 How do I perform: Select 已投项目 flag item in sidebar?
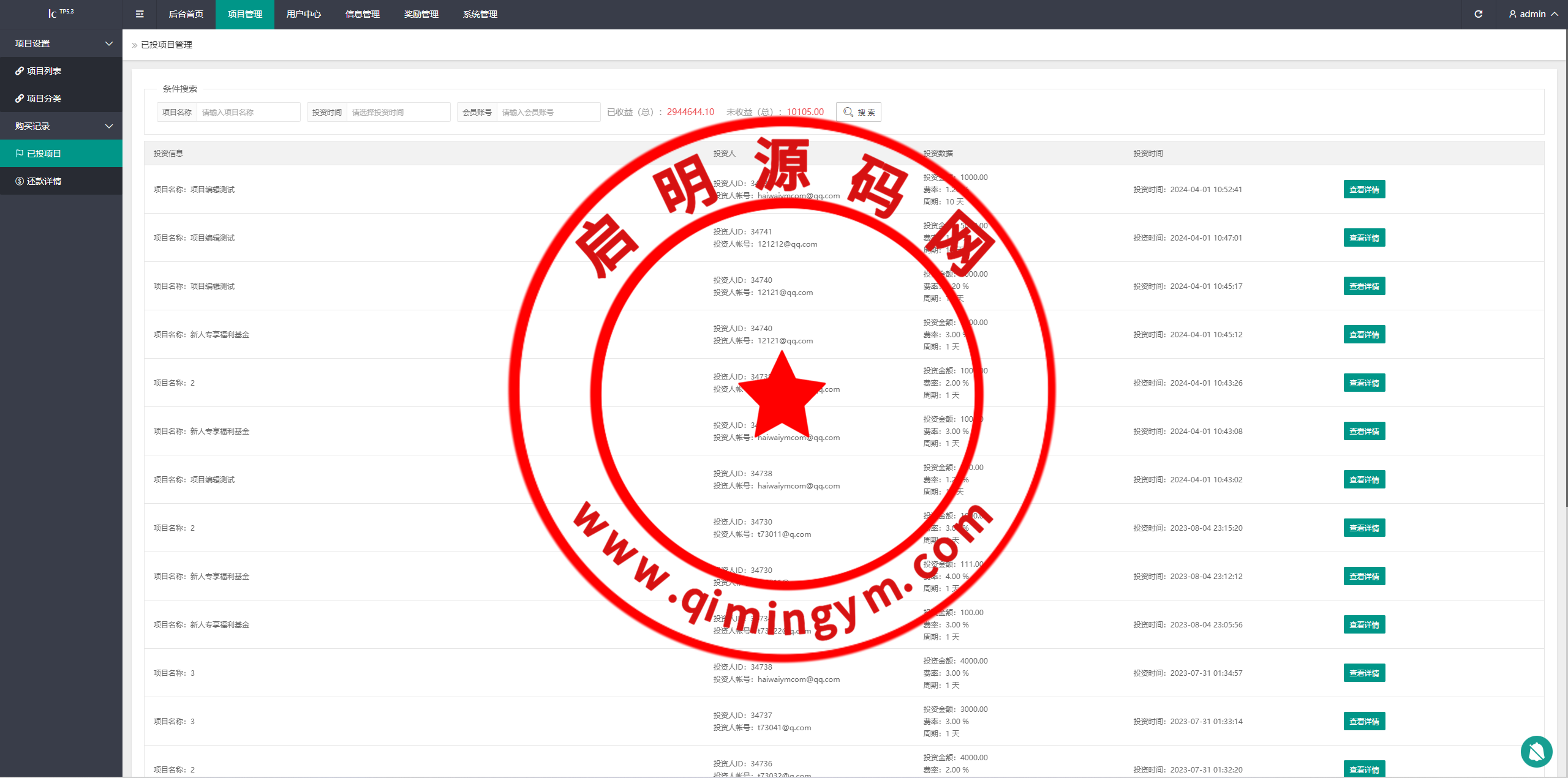[x=43, y=154]
